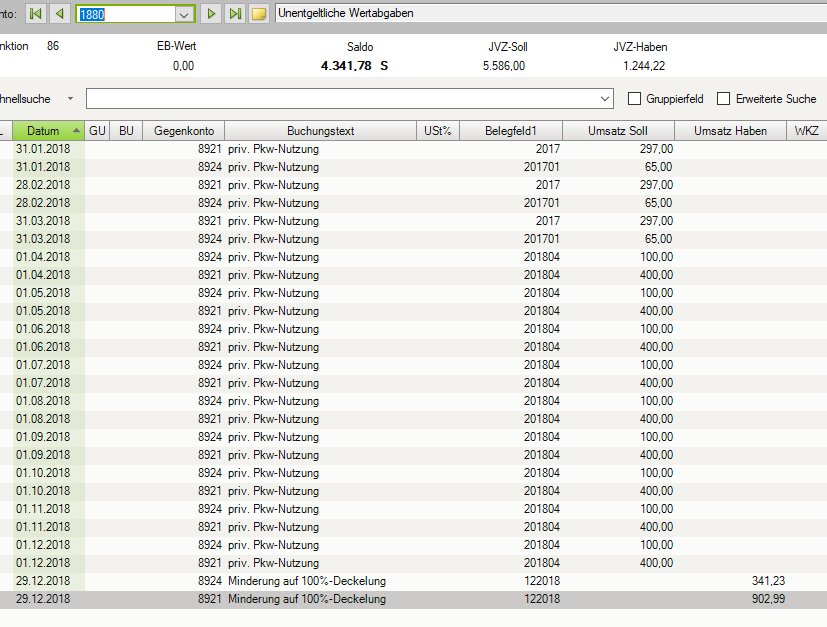
Task: Select Belegfeld 201701 in 31.01.2018 row
Action: coord(541,167)
